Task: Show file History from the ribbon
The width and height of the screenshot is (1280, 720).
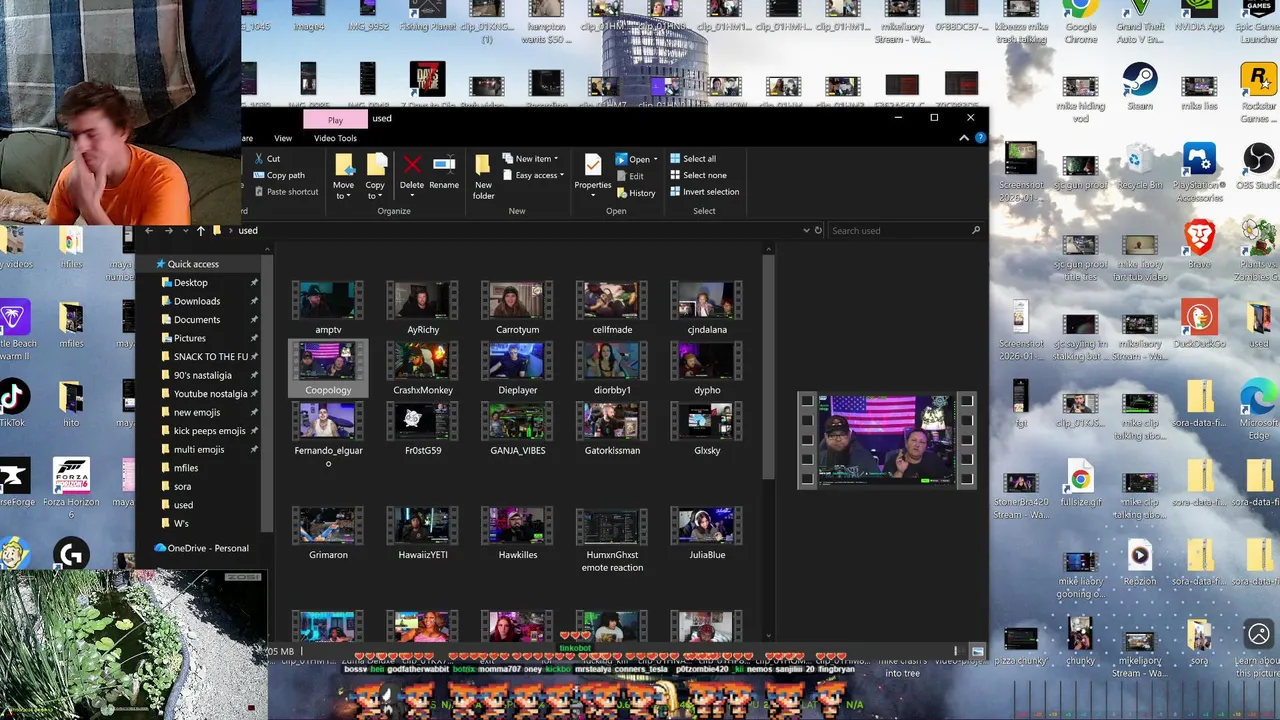Action: click(636, 193)
